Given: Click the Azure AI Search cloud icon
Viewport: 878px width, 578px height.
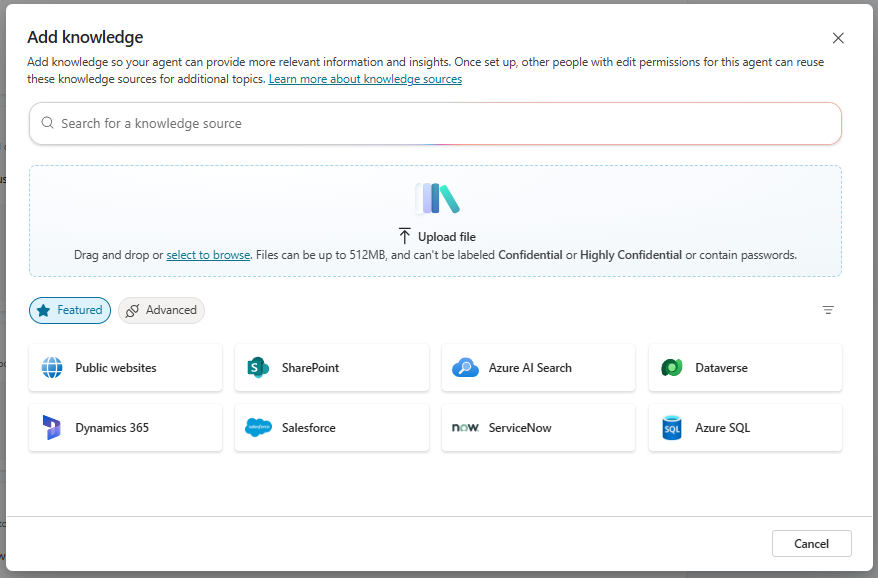Looking at the screenshot, I should pyautogui.click(x=465, y=368).
